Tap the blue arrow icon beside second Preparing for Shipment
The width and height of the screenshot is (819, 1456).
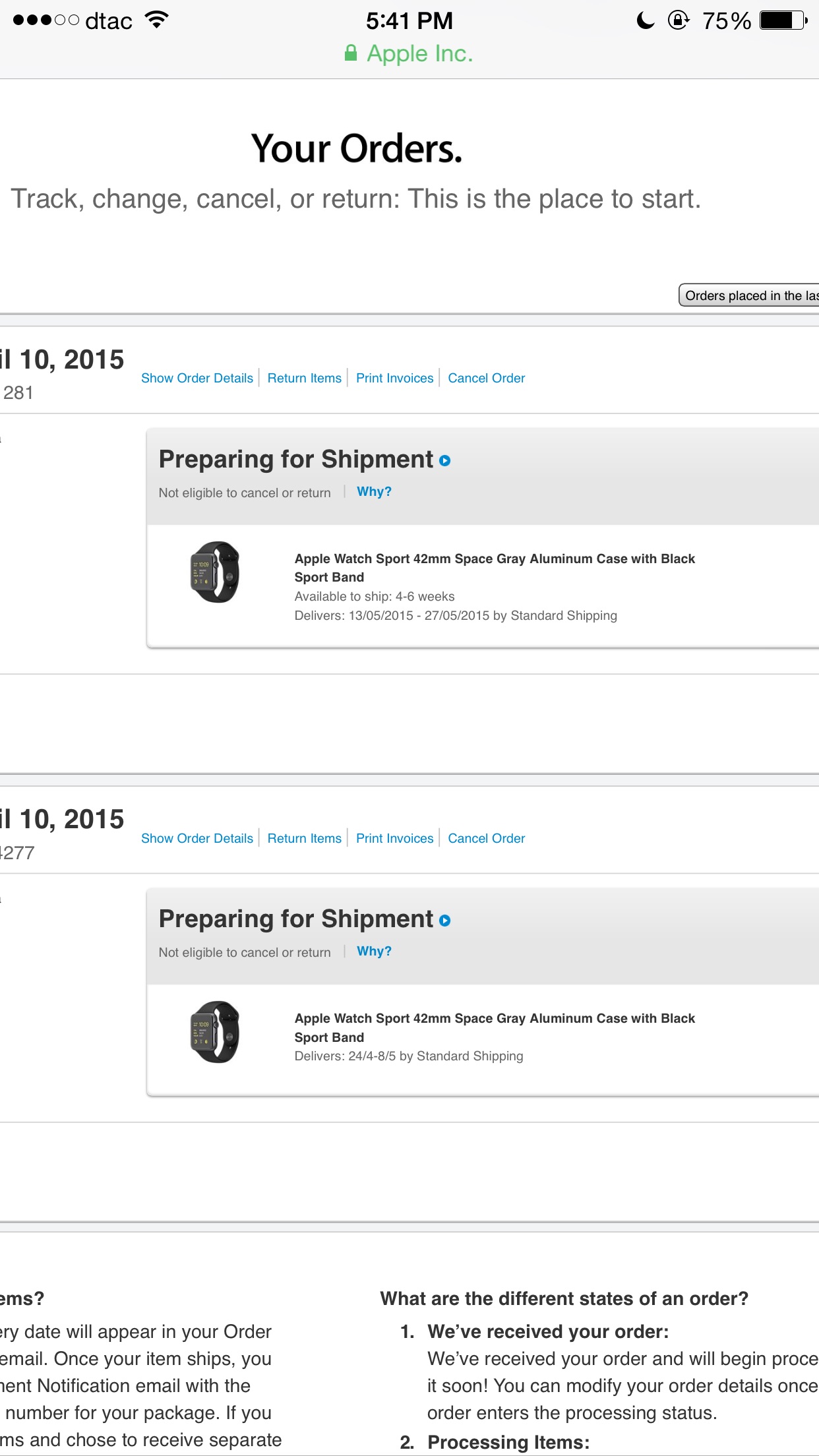[x=445, y=921]
